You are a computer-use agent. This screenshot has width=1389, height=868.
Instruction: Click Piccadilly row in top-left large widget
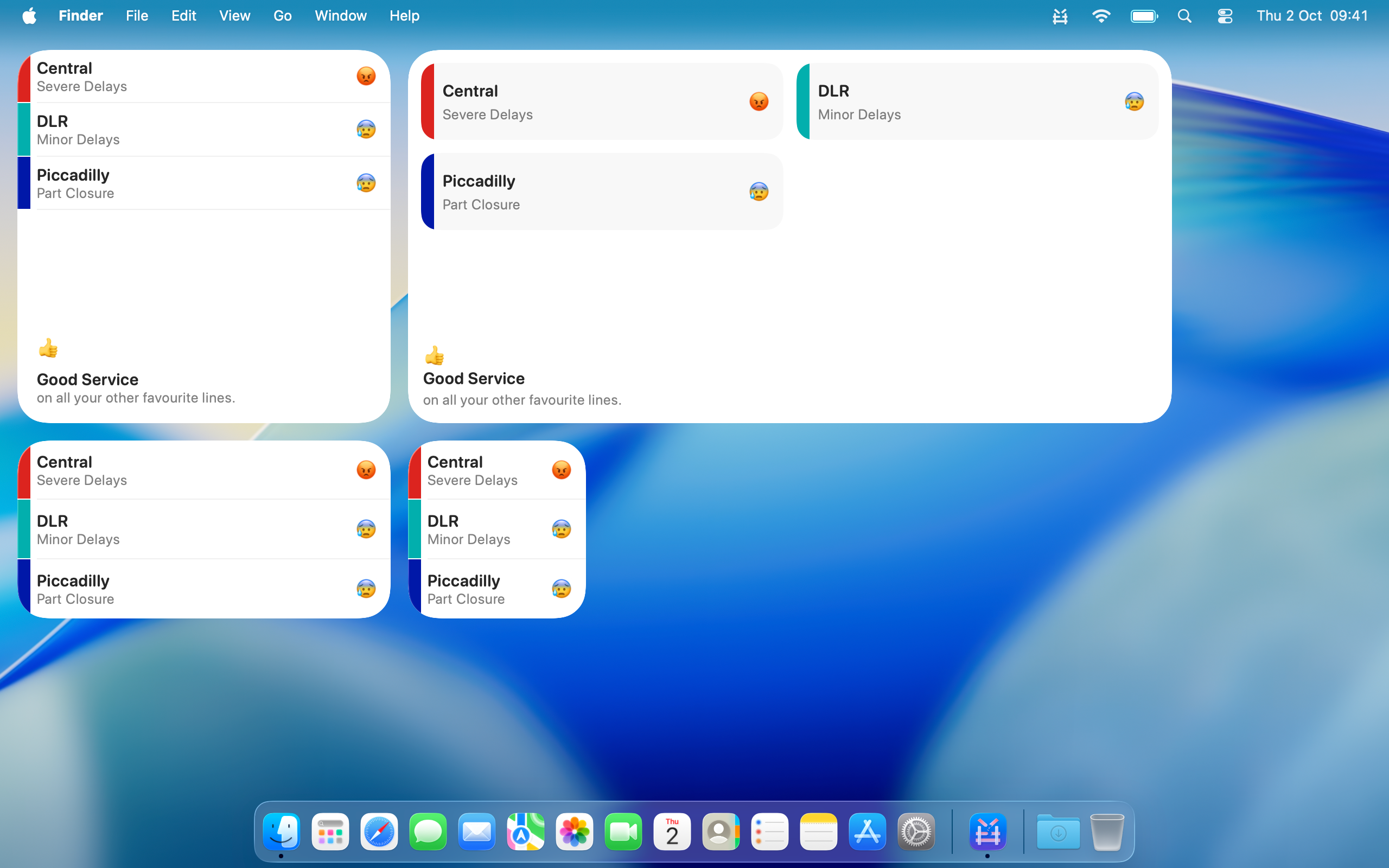(x=204, y=183)
